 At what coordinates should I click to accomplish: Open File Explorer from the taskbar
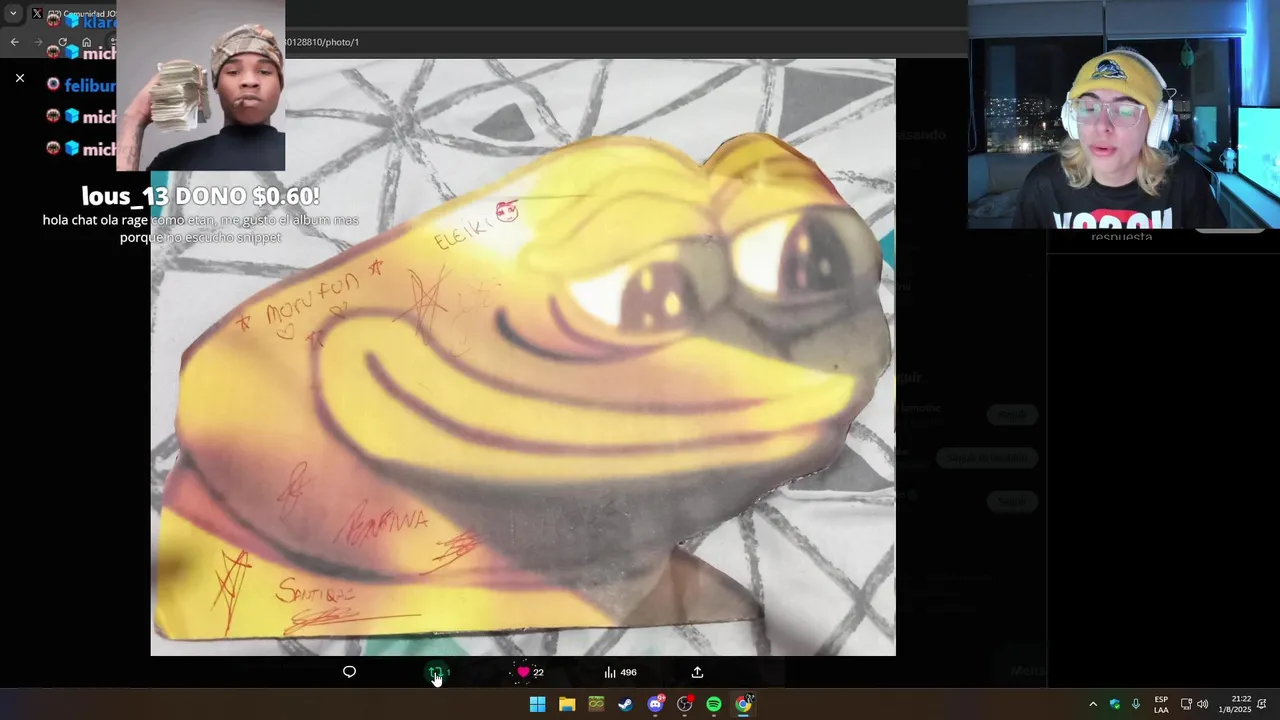click(x=567, y=704)
